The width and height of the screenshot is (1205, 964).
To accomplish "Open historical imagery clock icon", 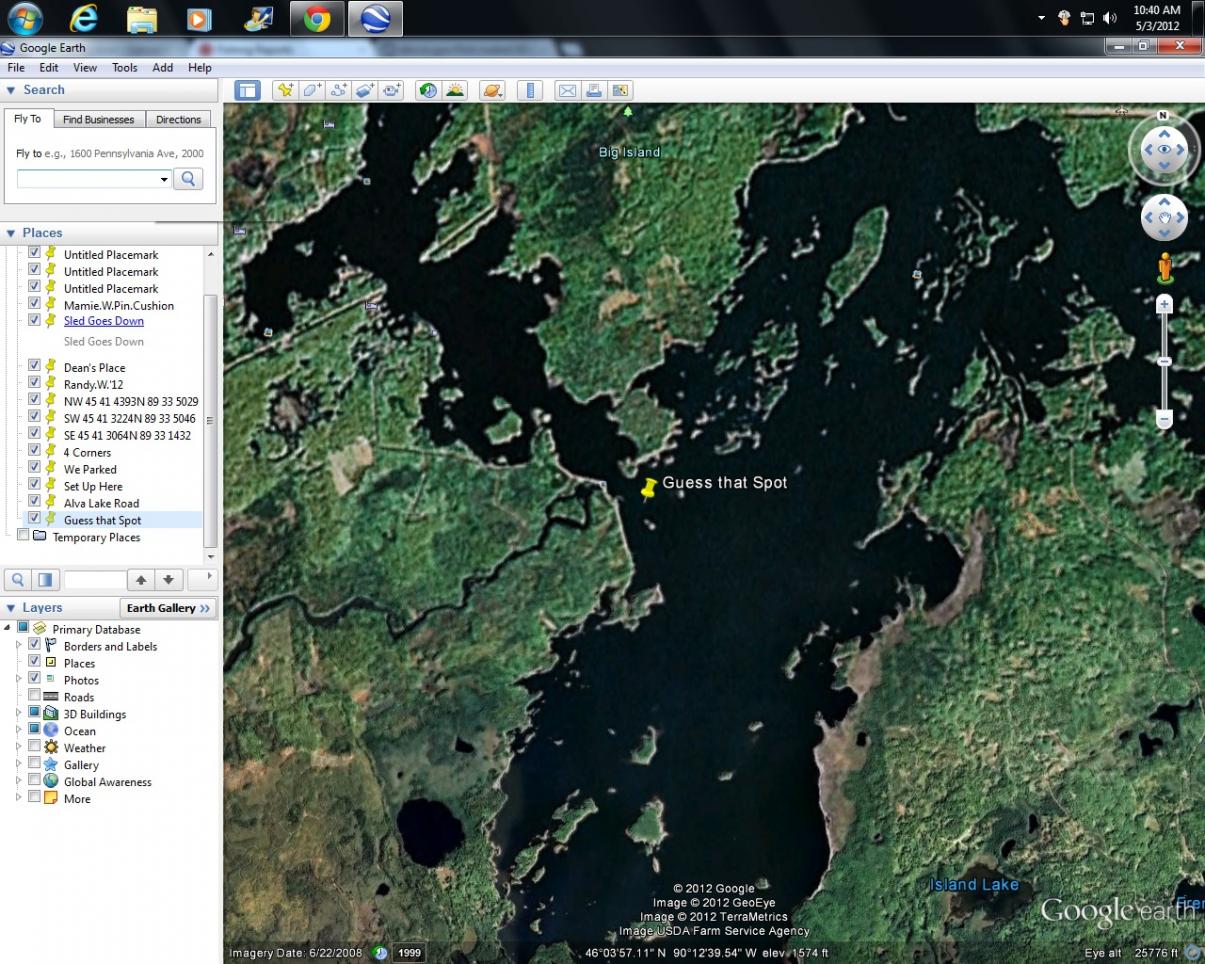I will 428,91.
